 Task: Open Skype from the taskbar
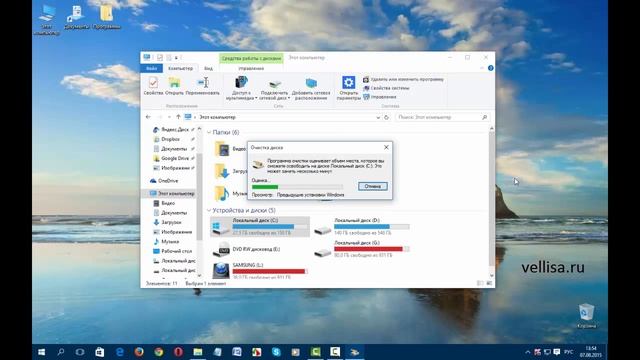[276, 352]
